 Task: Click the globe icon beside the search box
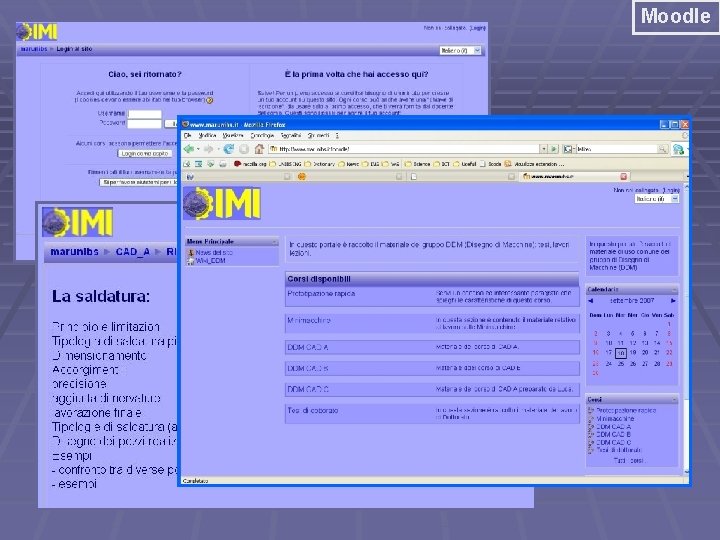point(678,149)
